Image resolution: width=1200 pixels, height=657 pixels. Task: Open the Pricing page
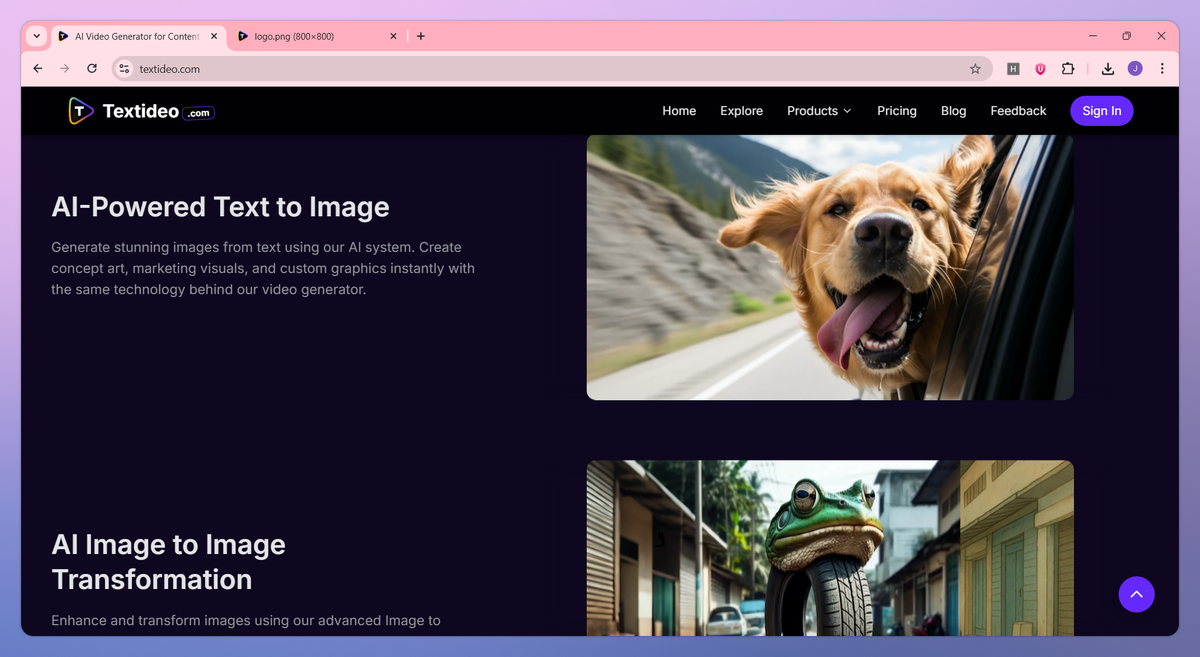(897, 111)
